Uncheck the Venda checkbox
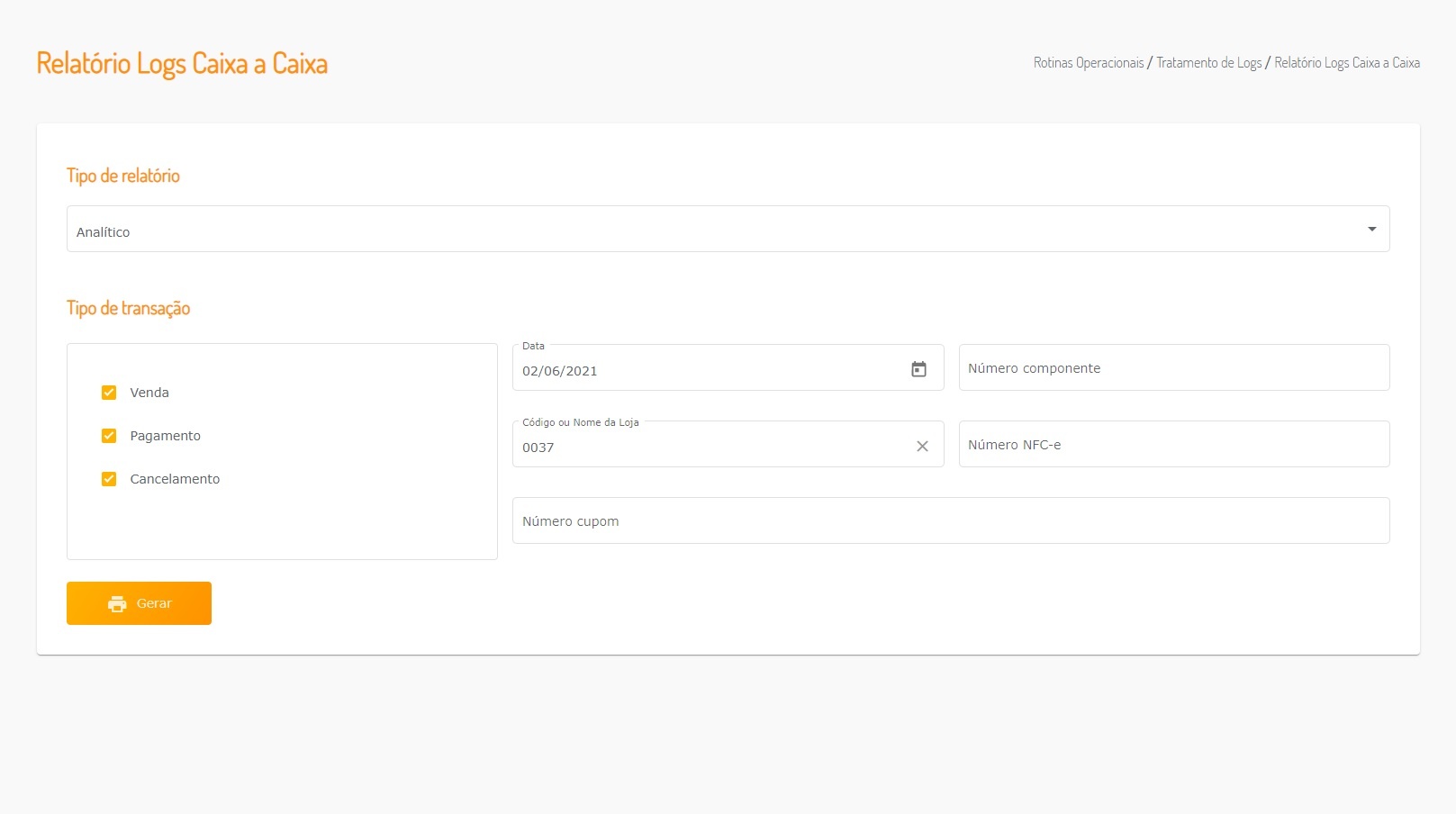This screenshot has height=814, width=1456. [109, 393]
